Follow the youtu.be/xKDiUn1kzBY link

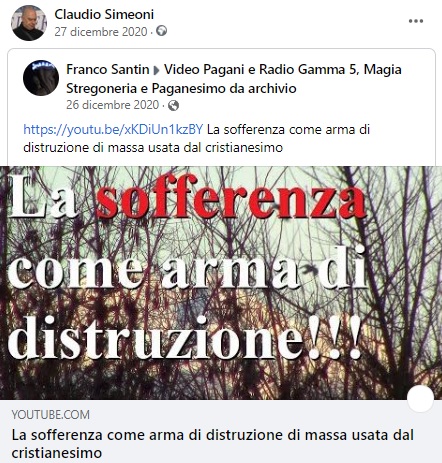(x=113, y=129)
